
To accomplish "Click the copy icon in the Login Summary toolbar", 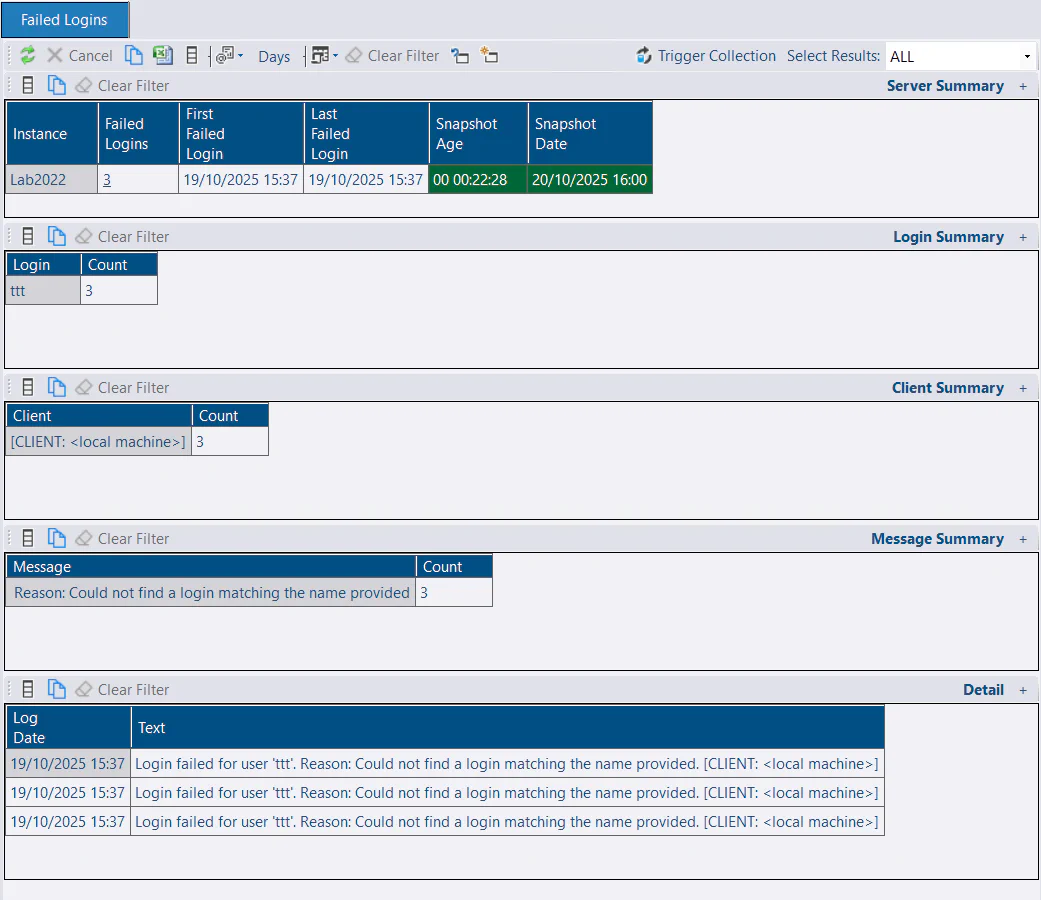I will tap(55, 236).
